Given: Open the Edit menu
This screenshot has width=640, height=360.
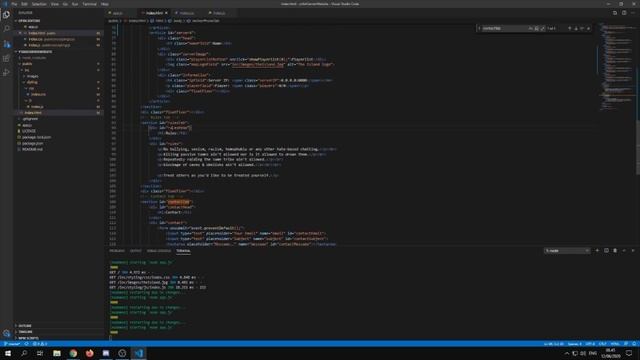Looking at the screenshot, I should coord(24,4).
